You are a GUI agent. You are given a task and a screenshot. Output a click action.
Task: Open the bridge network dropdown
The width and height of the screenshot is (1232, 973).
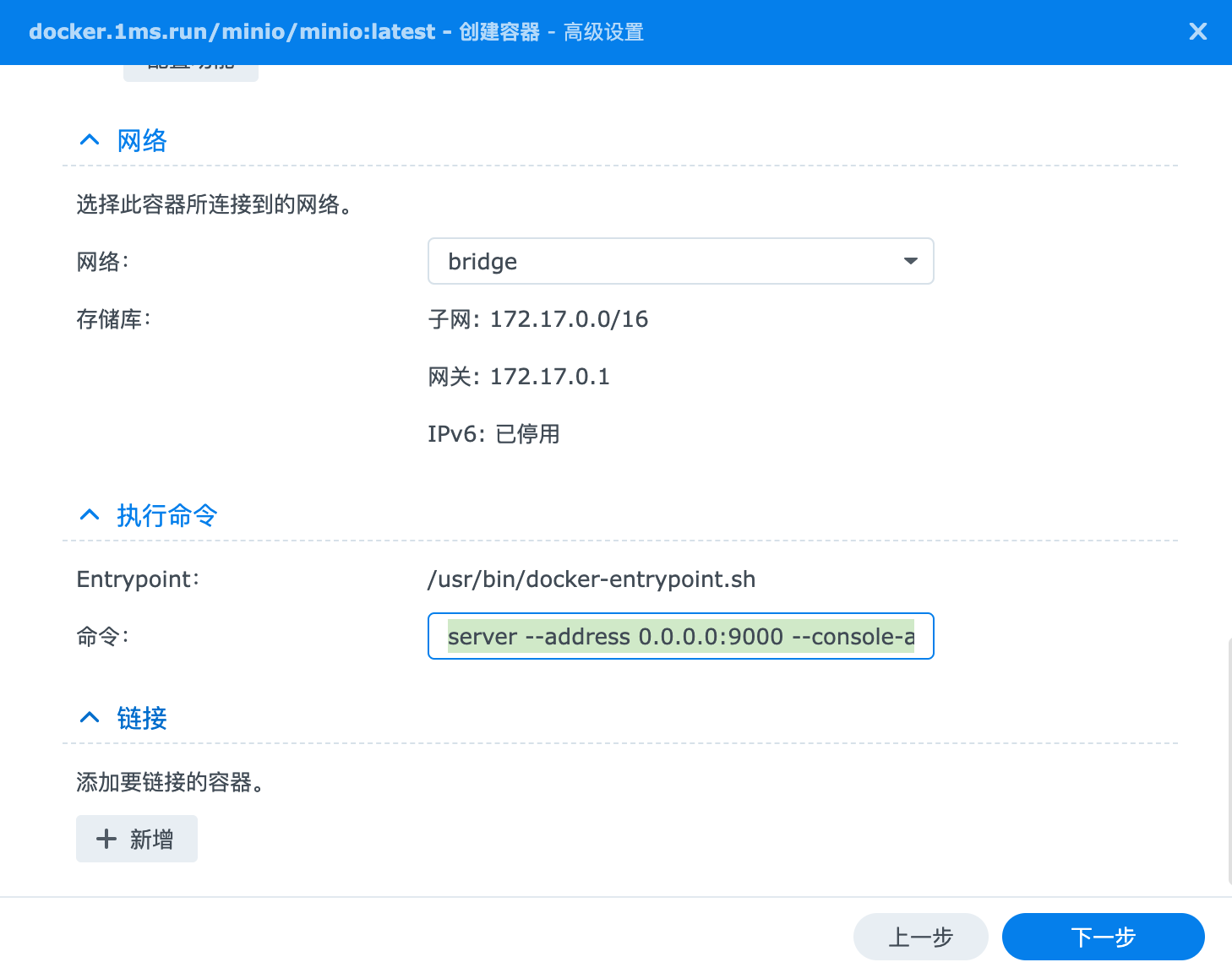[680, 261]
